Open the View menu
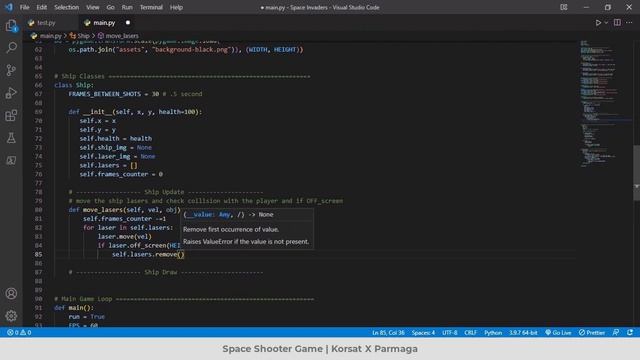This screenshot has height=360, width=640. click(93, 7)
